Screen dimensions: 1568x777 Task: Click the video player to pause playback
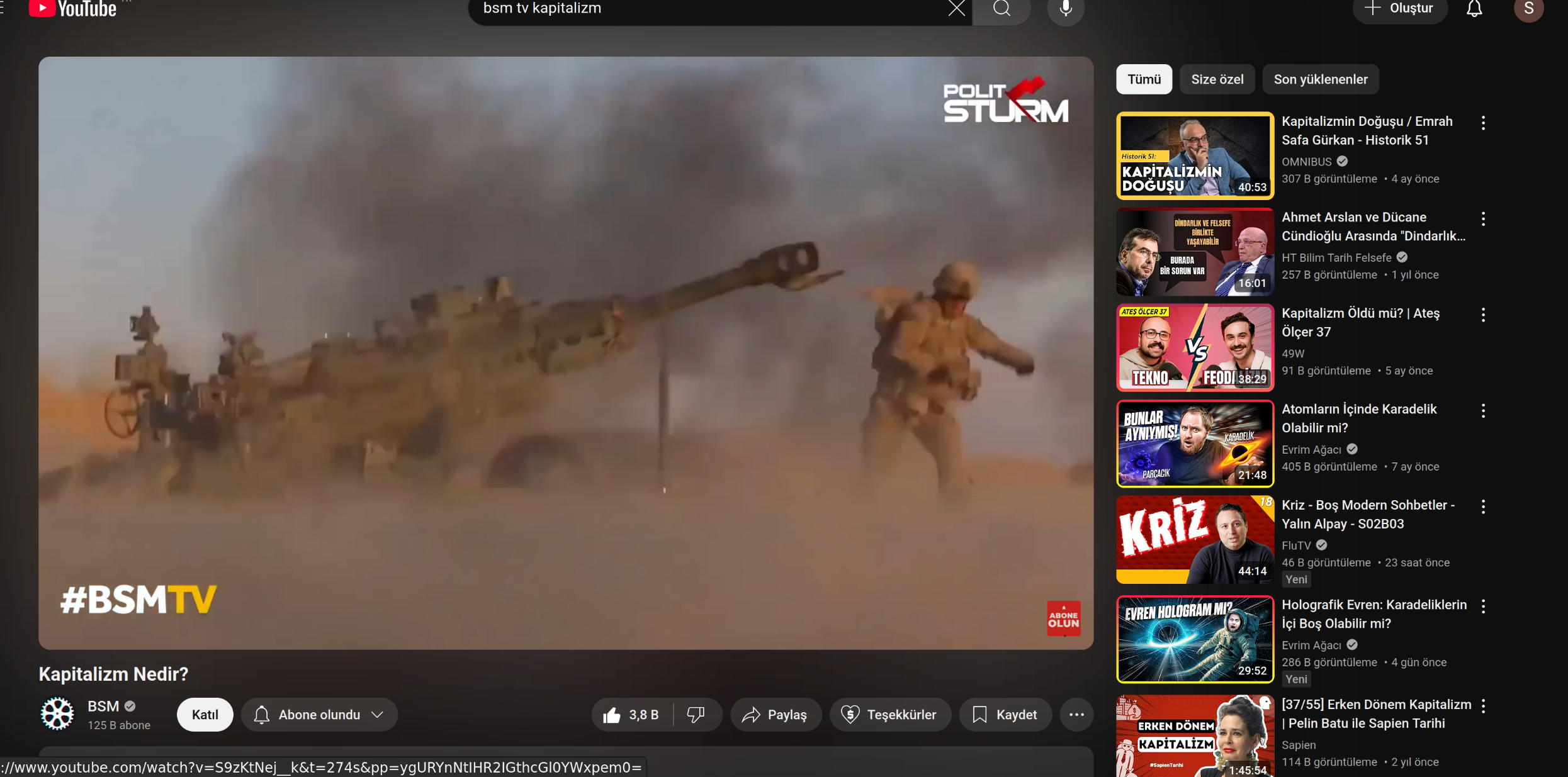point(565,353)
